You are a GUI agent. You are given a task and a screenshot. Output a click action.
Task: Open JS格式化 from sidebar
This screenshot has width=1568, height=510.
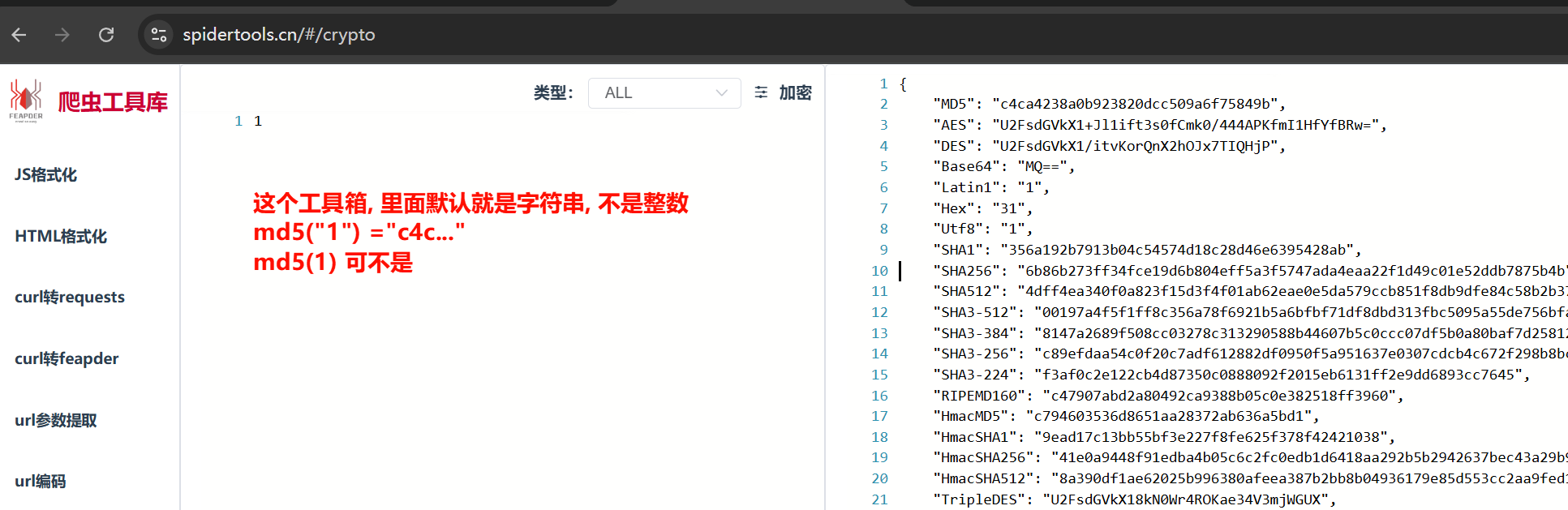tap(46, 175)
